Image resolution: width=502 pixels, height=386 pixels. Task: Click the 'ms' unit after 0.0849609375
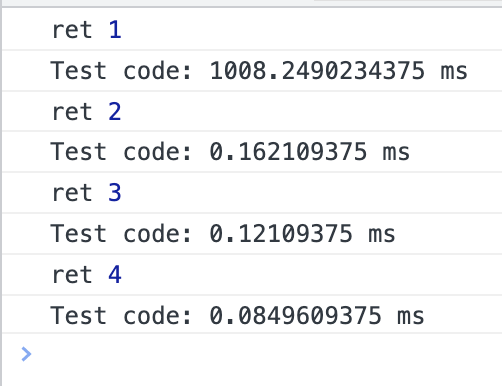click(x=410, y=317)
